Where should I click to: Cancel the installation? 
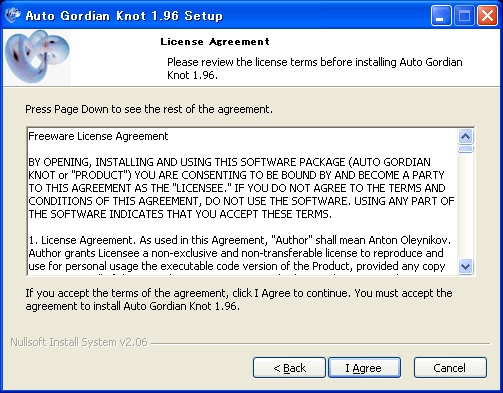point(450,368)
